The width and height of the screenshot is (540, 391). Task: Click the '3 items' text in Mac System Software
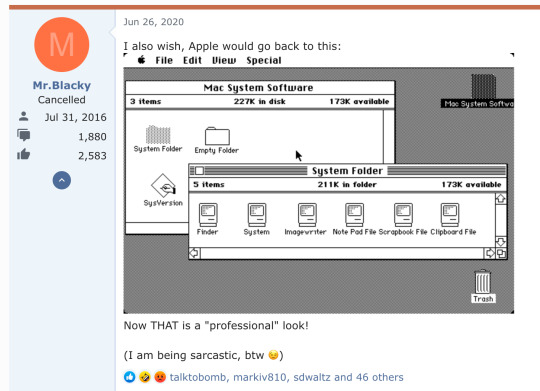pyautogui.click(x=146, y=101)
